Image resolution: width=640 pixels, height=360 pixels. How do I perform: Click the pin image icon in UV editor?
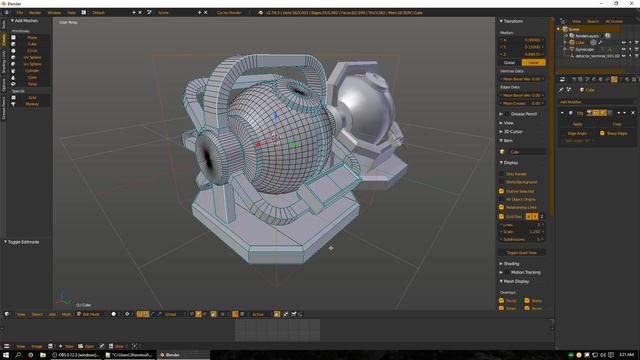pyautogui.click(x=102, y=346)
